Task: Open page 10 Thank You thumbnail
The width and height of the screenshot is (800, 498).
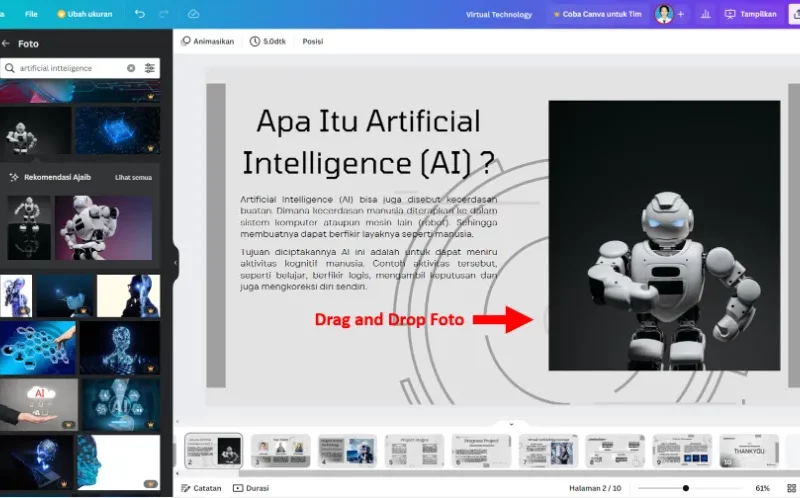Action: [749, 451]
